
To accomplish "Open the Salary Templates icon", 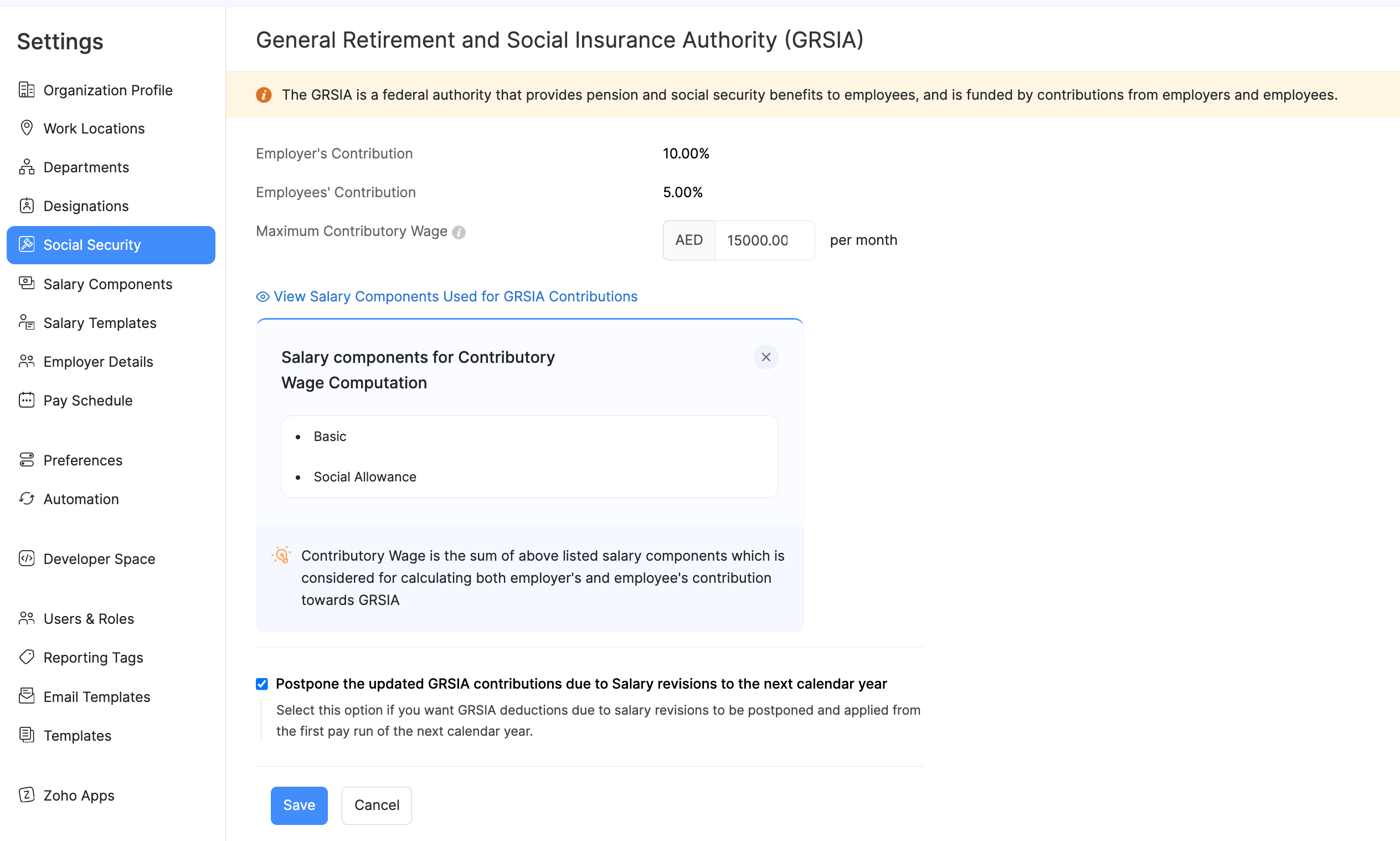I will (x=27, y=322).
